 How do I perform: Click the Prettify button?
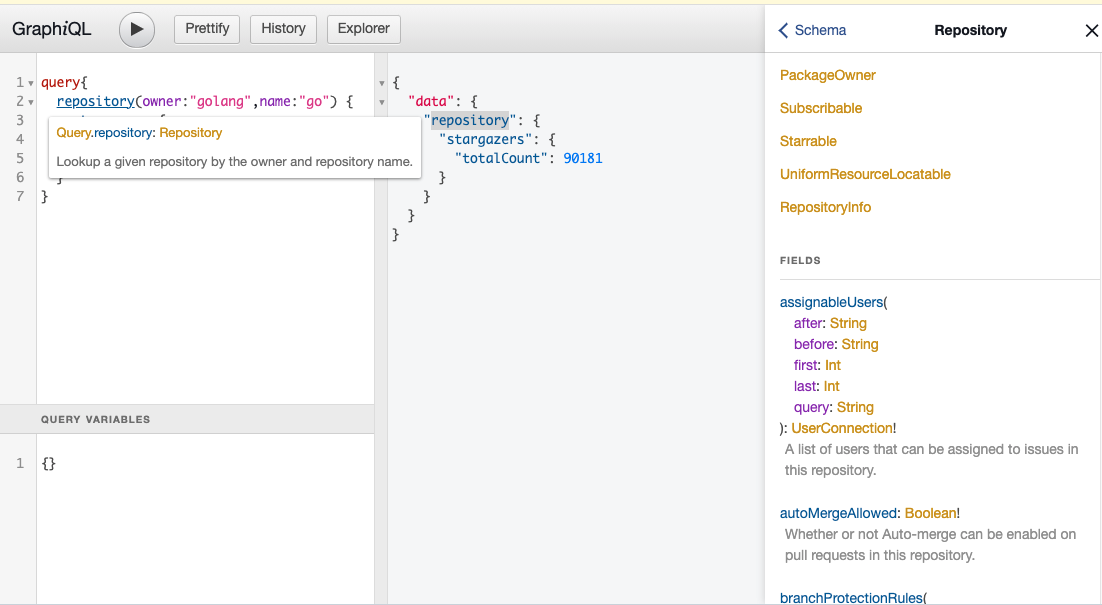tap(207, 29)
